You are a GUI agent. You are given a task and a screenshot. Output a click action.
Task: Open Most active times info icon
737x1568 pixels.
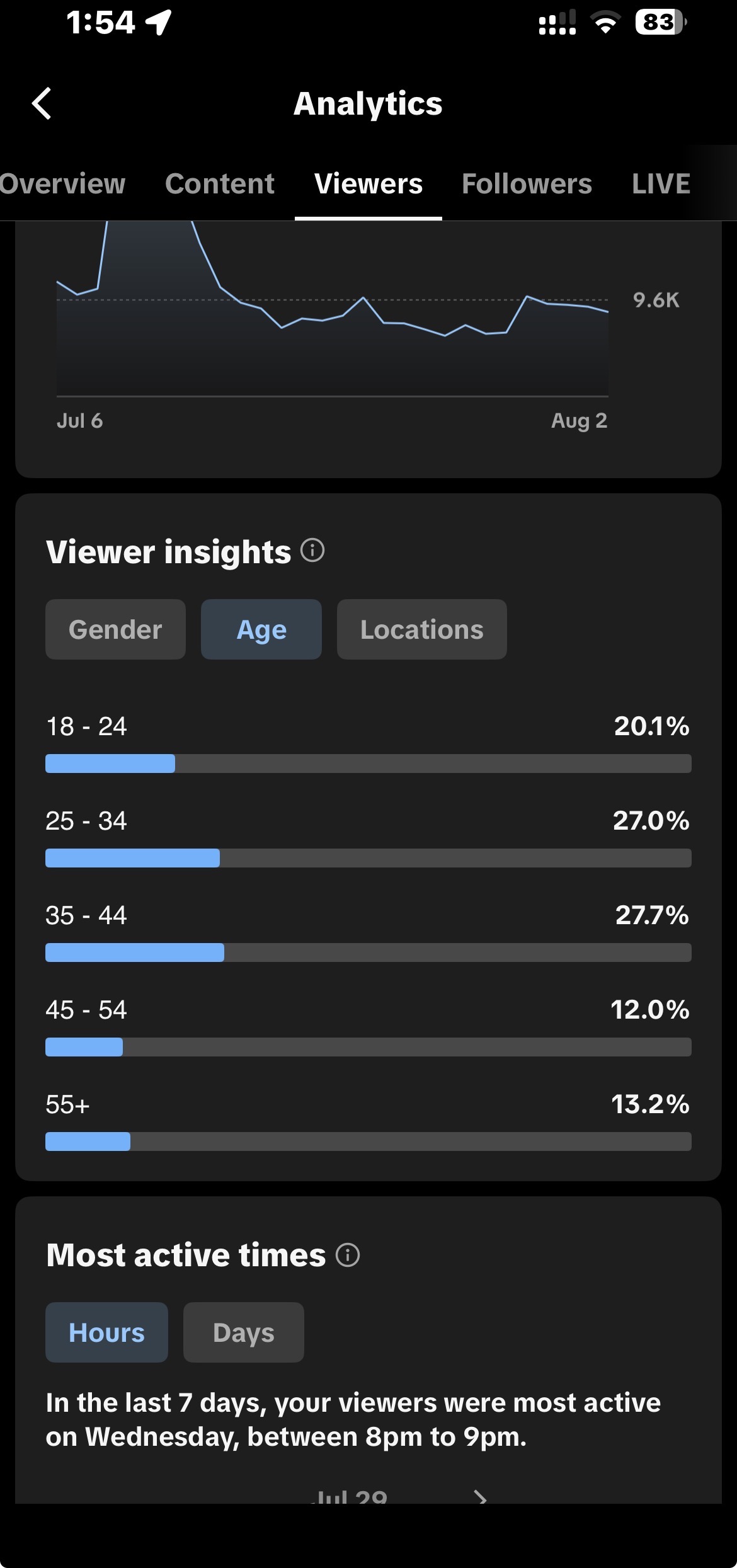pyautogui.click(x=348, y=1254)
